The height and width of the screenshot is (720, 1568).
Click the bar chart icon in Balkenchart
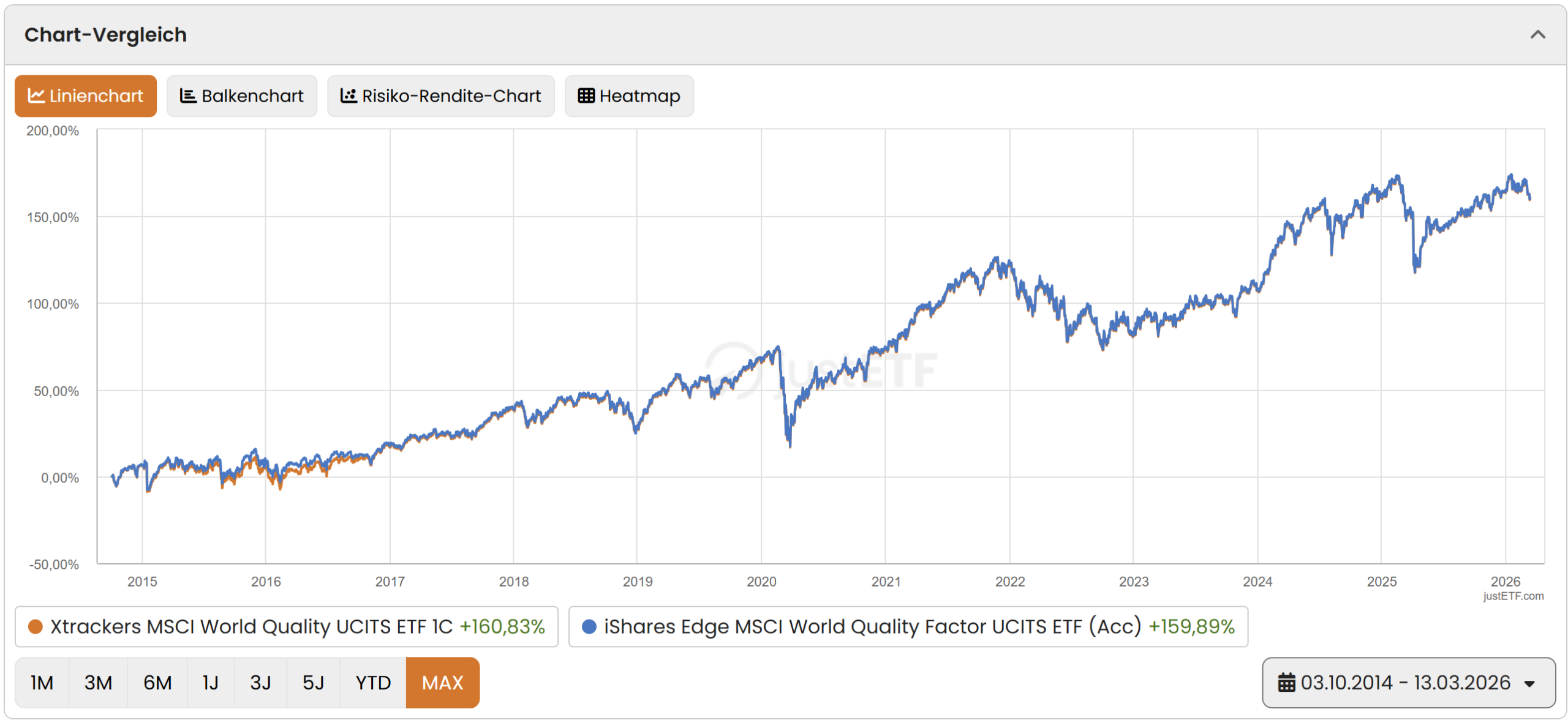tap(187, 96)
